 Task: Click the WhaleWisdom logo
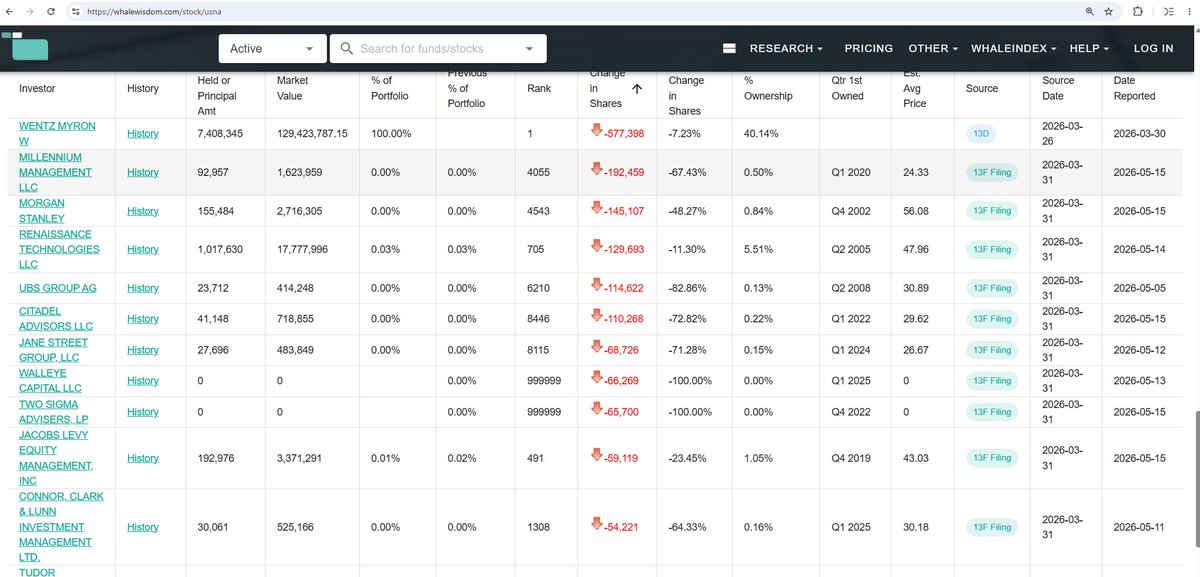coord(24,47)
